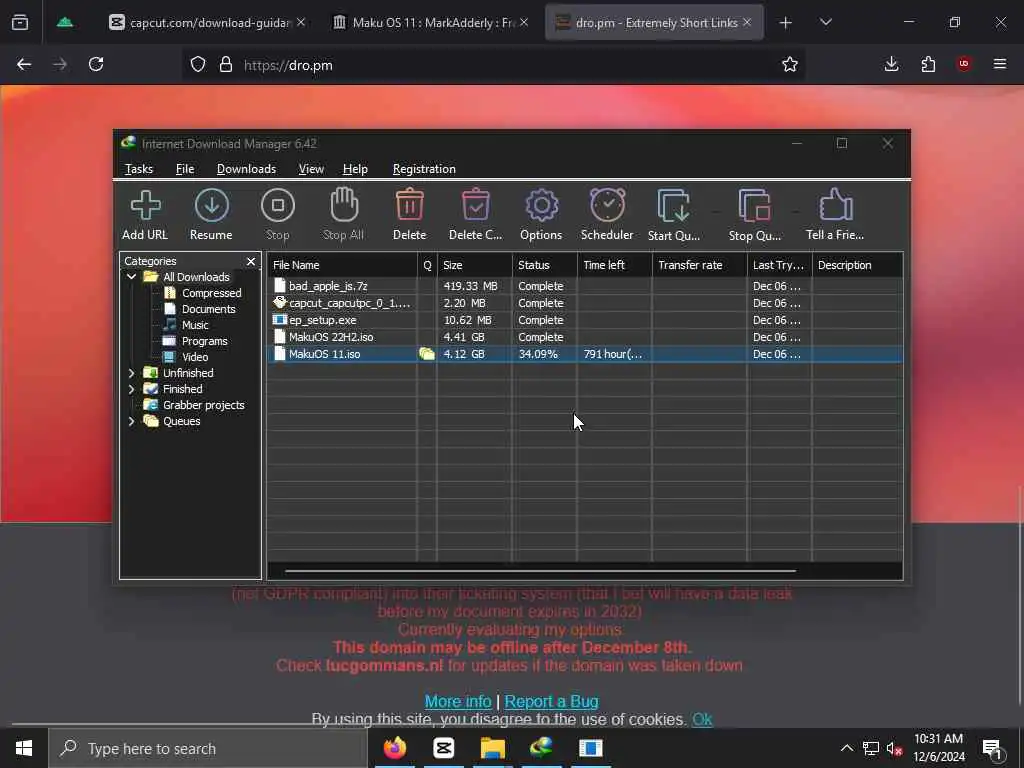The width and height of the screenshot is (1024, 768).
Task: Open Firefox application menu
Action: click(1000, 64)
